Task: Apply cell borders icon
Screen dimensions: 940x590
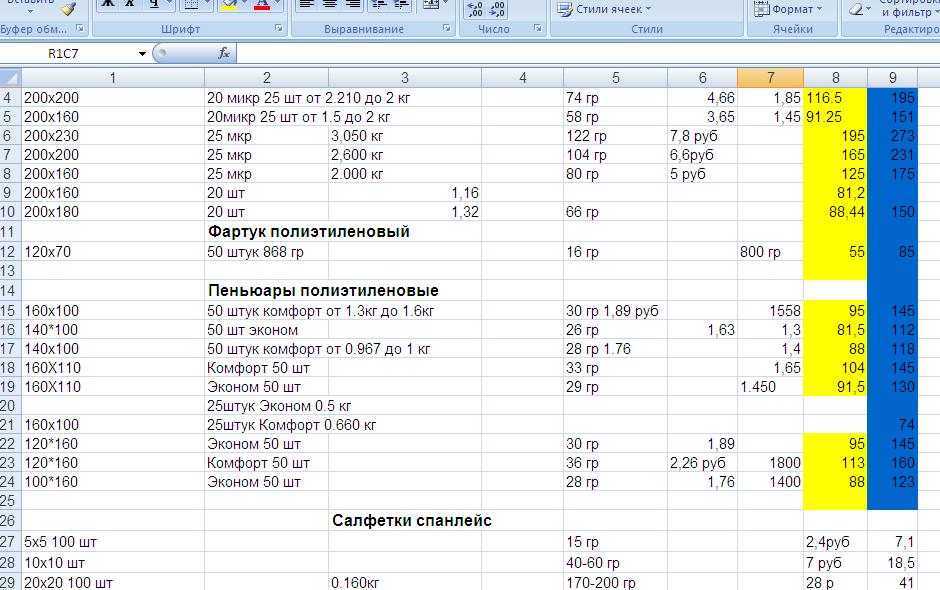Action: (191, 5)
